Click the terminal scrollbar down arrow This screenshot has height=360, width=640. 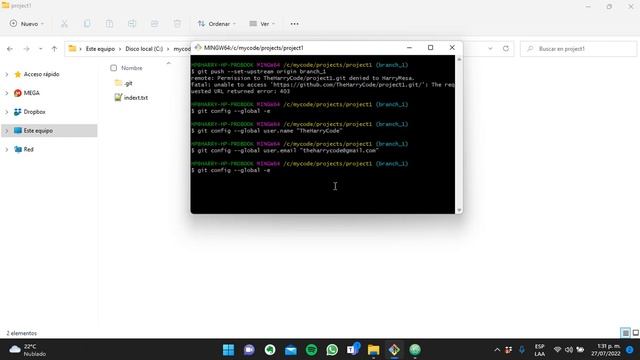[x=459, y=210]
